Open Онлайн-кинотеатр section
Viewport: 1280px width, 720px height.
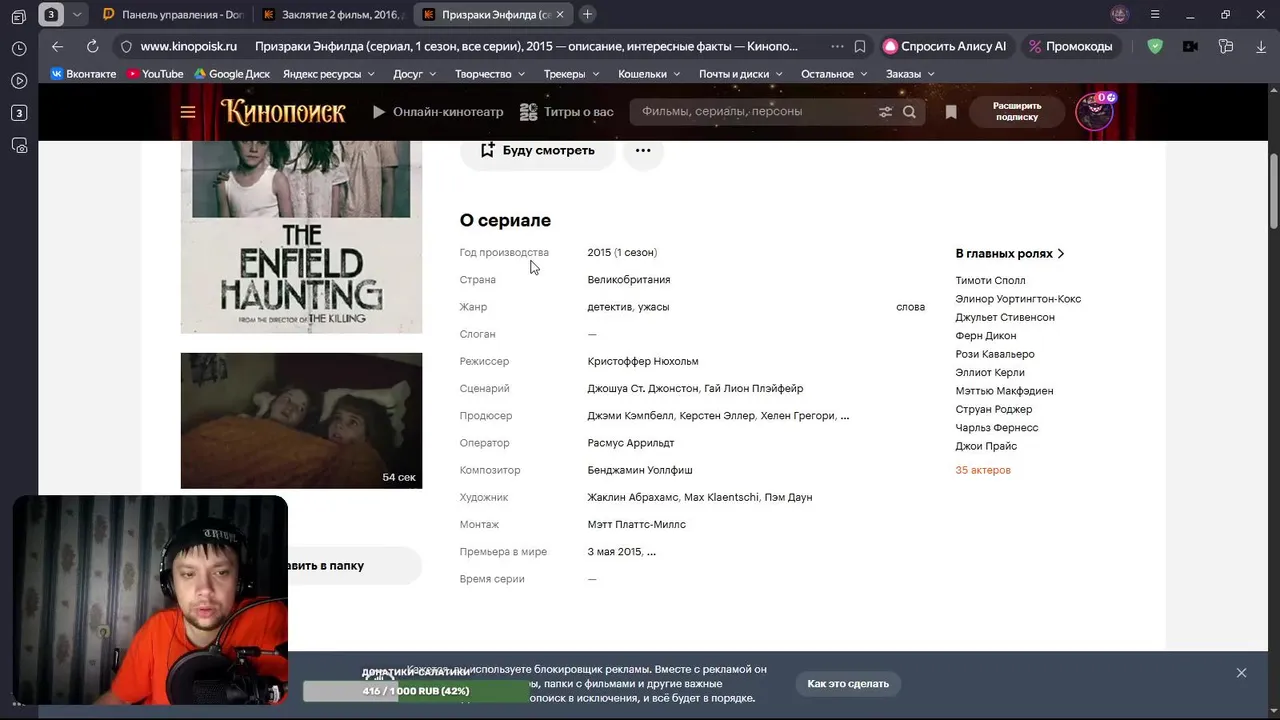438,112
